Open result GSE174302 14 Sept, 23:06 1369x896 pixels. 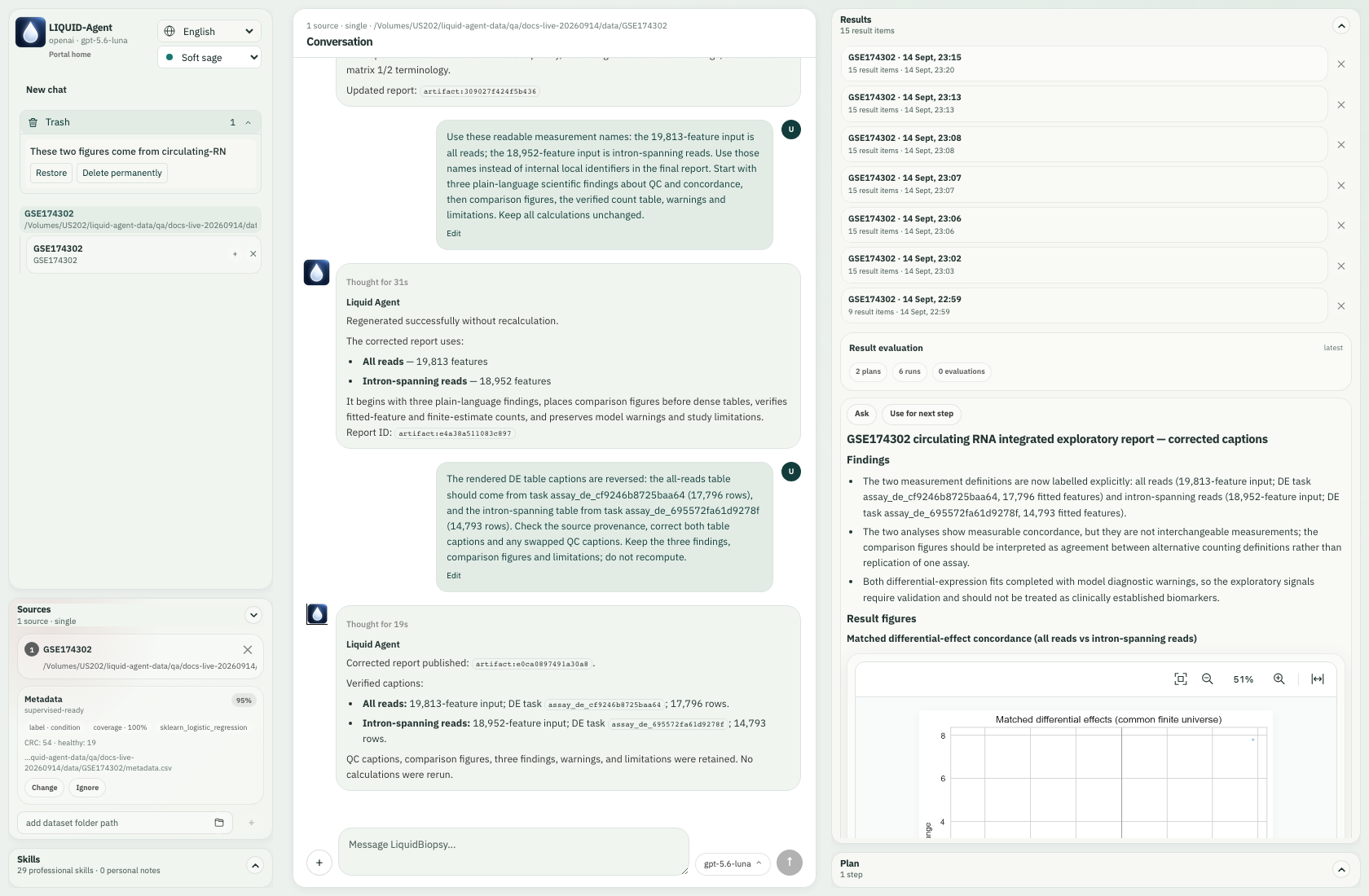click(x=1085, y=225)
